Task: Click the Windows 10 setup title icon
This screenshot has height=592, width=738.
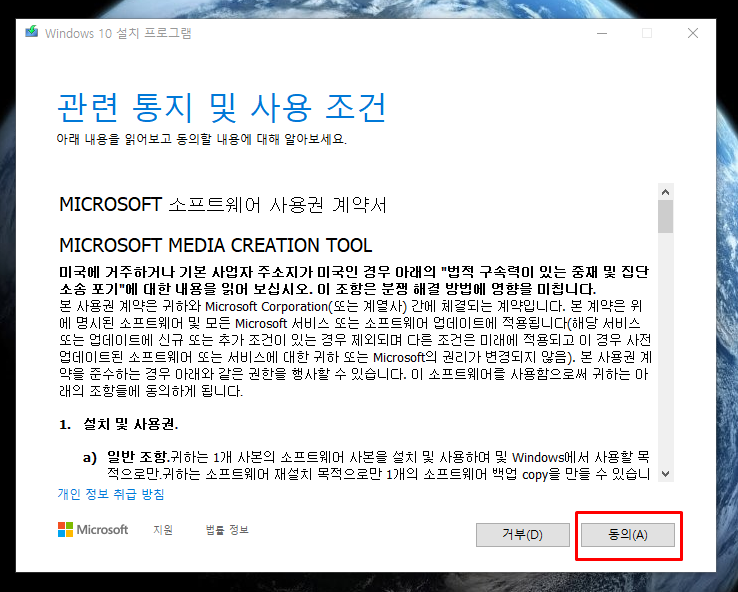Action: point(32,32)
